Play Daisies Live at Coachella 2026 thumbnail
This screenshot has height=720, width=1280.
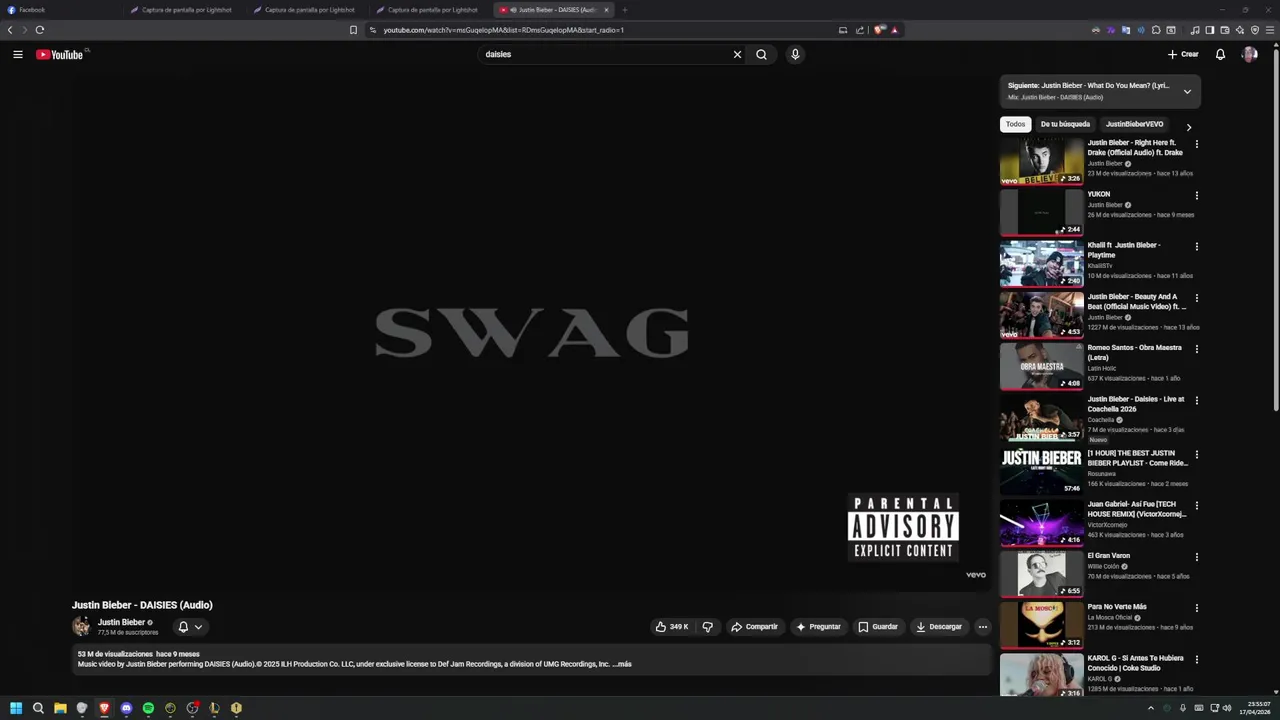pyautogui.click(x=1042, y=418)
